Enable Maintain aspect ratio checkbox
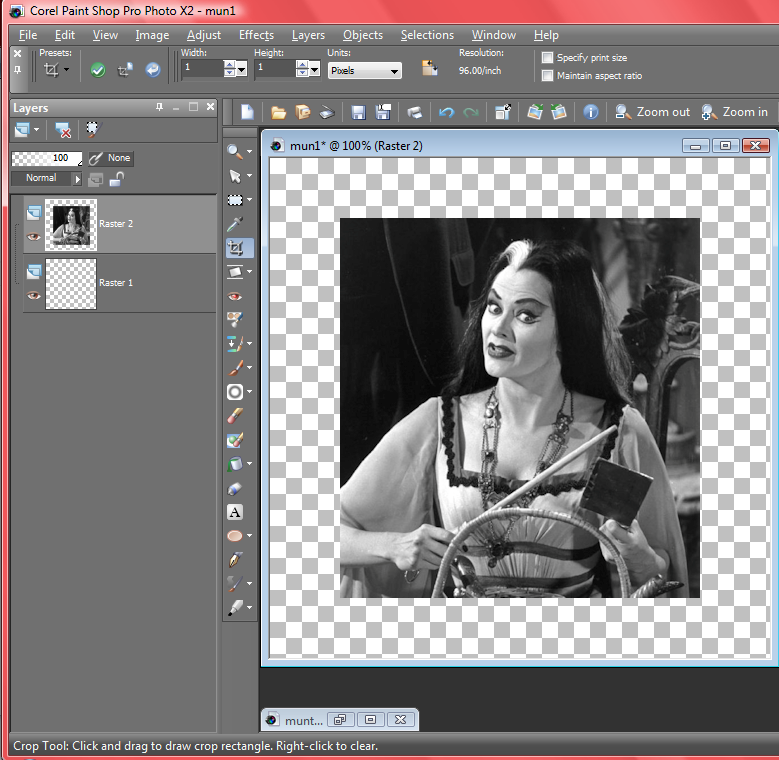This screenshot has width=779, height=760. 547,76
